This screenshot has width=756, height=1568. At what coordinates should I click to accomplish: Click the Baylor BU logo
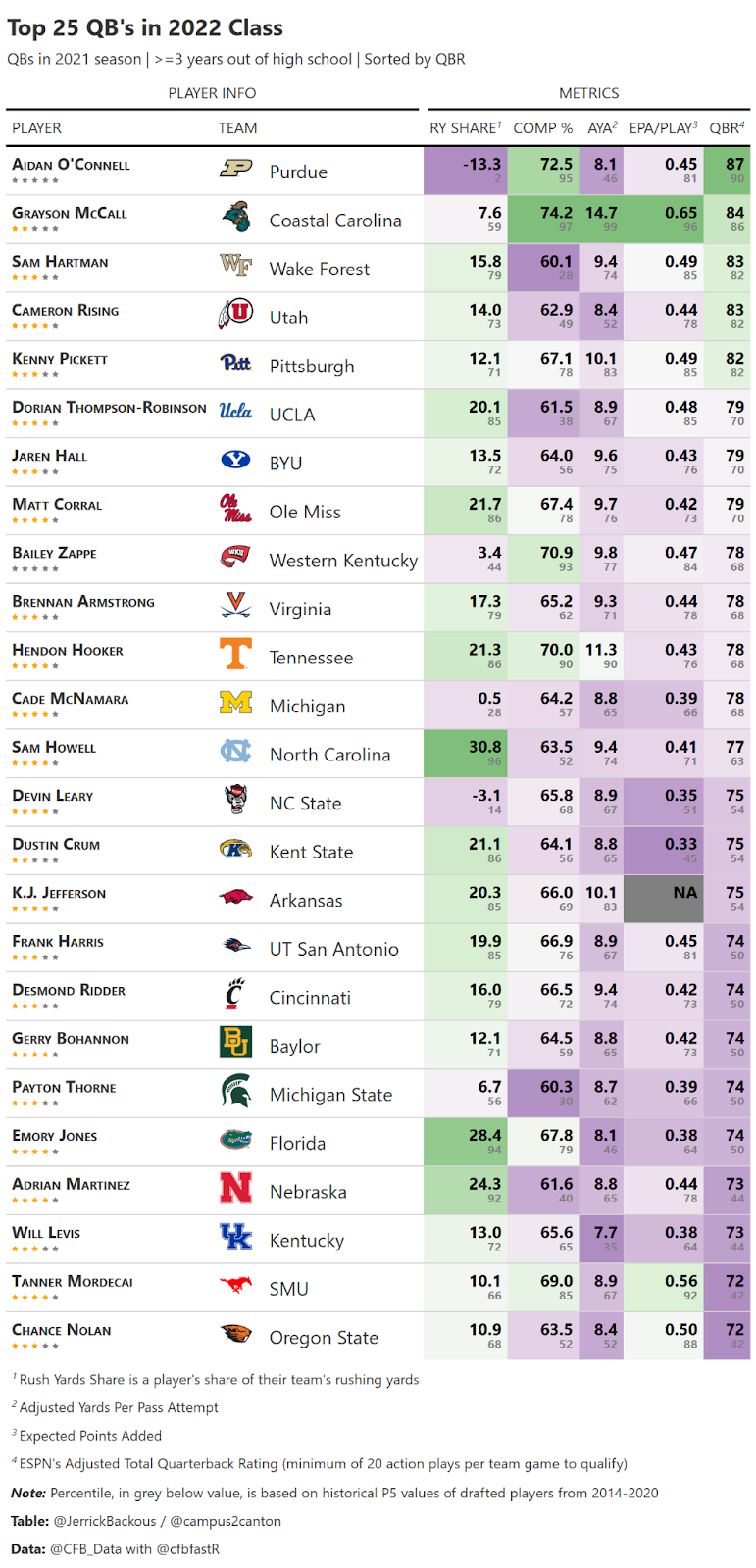coord(235,1042)
